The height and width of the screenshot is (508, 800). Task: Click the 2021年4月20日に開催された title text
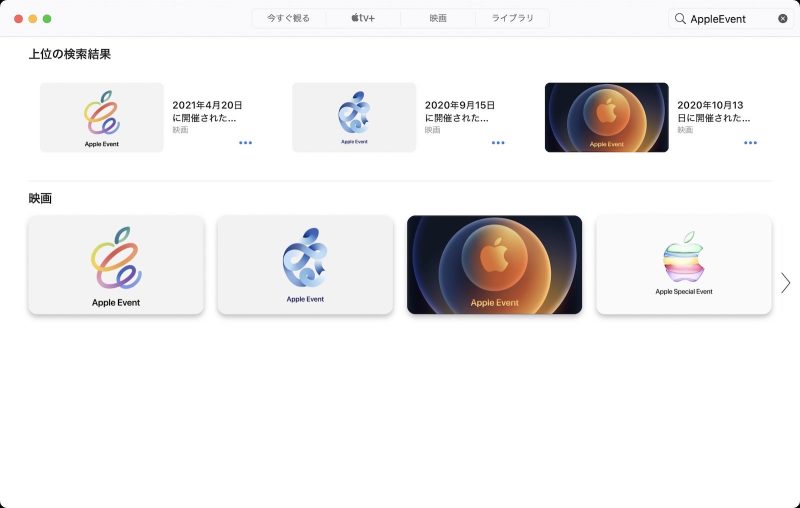pos(207,111)
